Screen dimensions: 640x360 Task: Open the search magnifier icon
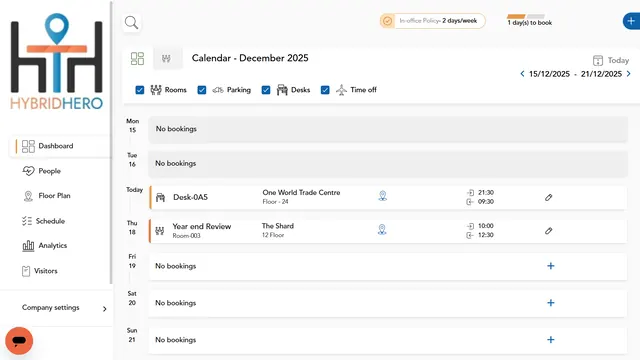click(x=131, y=22)
